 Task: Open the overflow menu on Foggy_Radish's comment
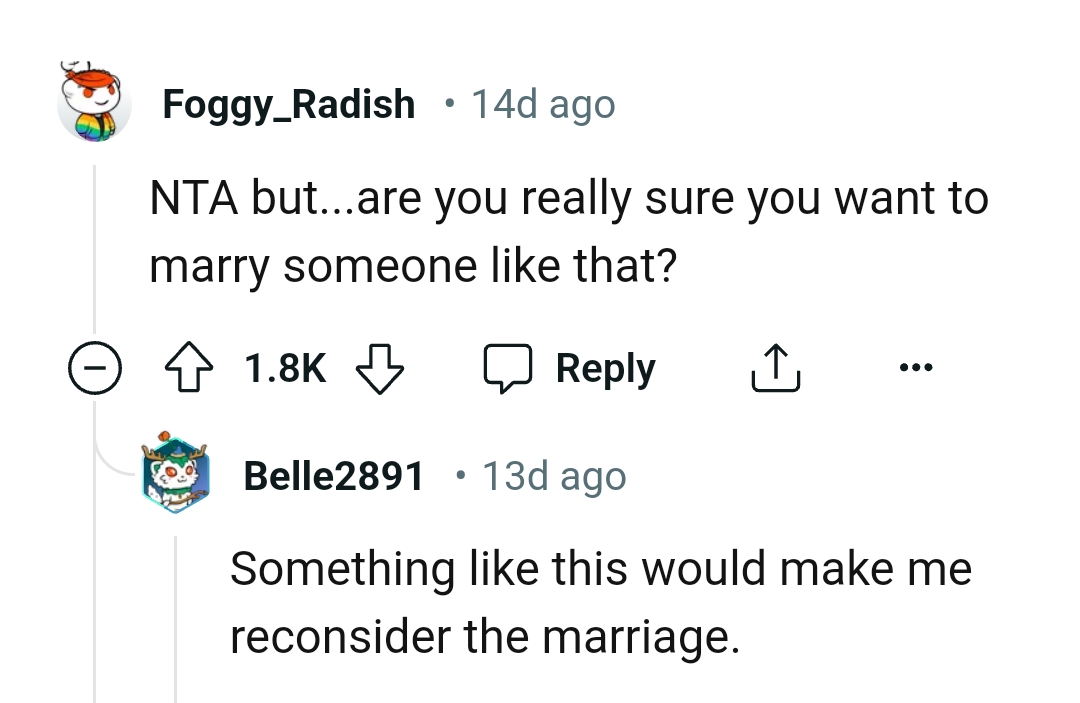tap(916, 367)
